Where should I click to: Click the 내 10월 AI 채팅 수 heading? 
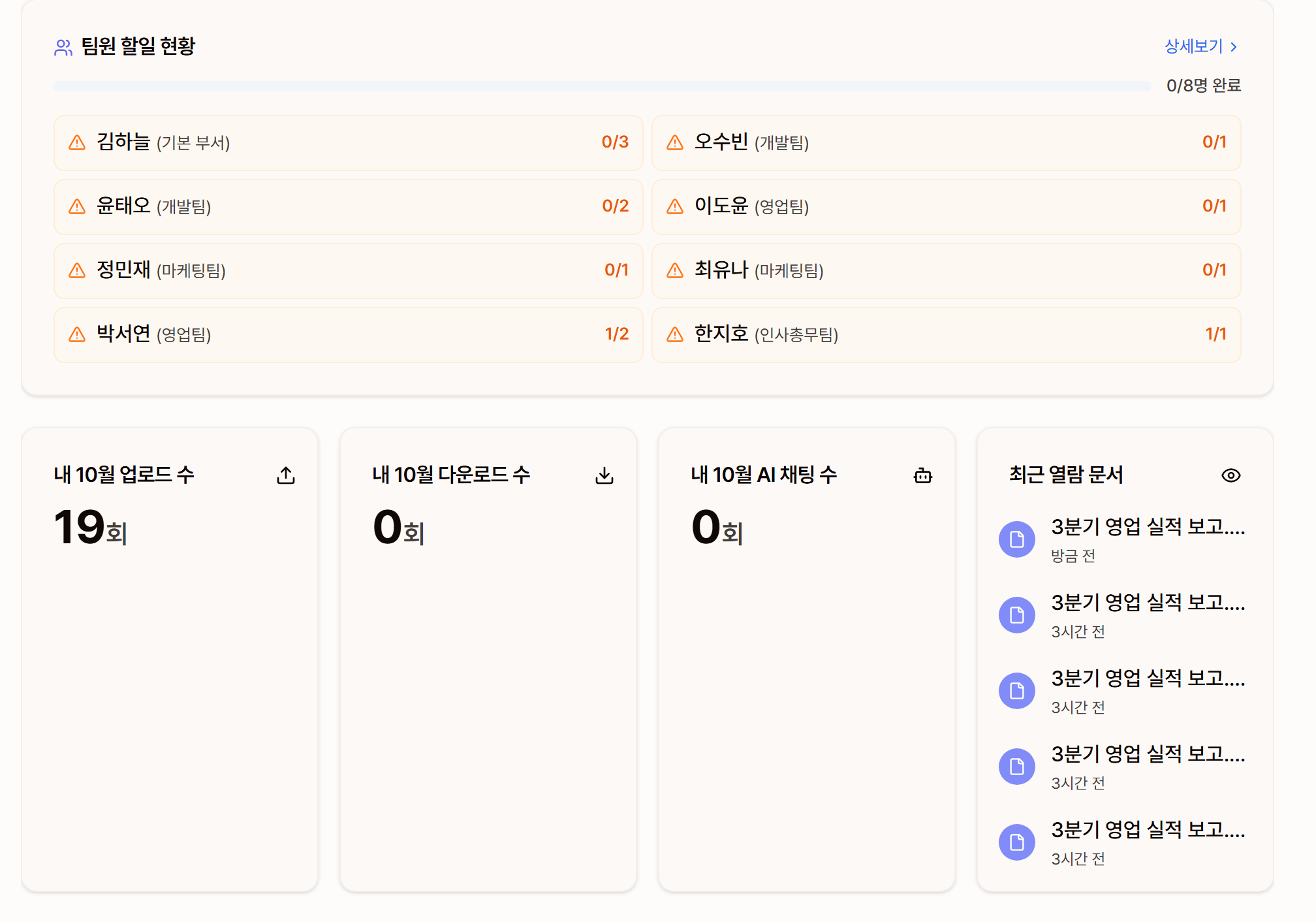click(x=764, y=475)
